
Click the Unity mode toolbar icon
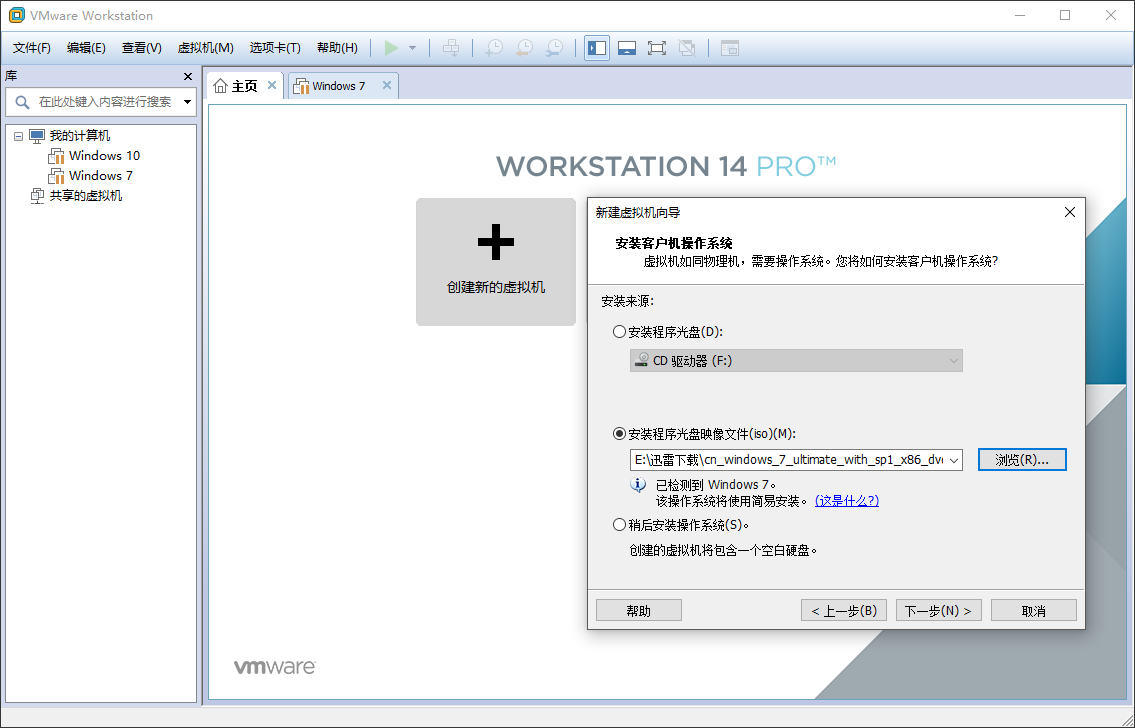point(687,48)
